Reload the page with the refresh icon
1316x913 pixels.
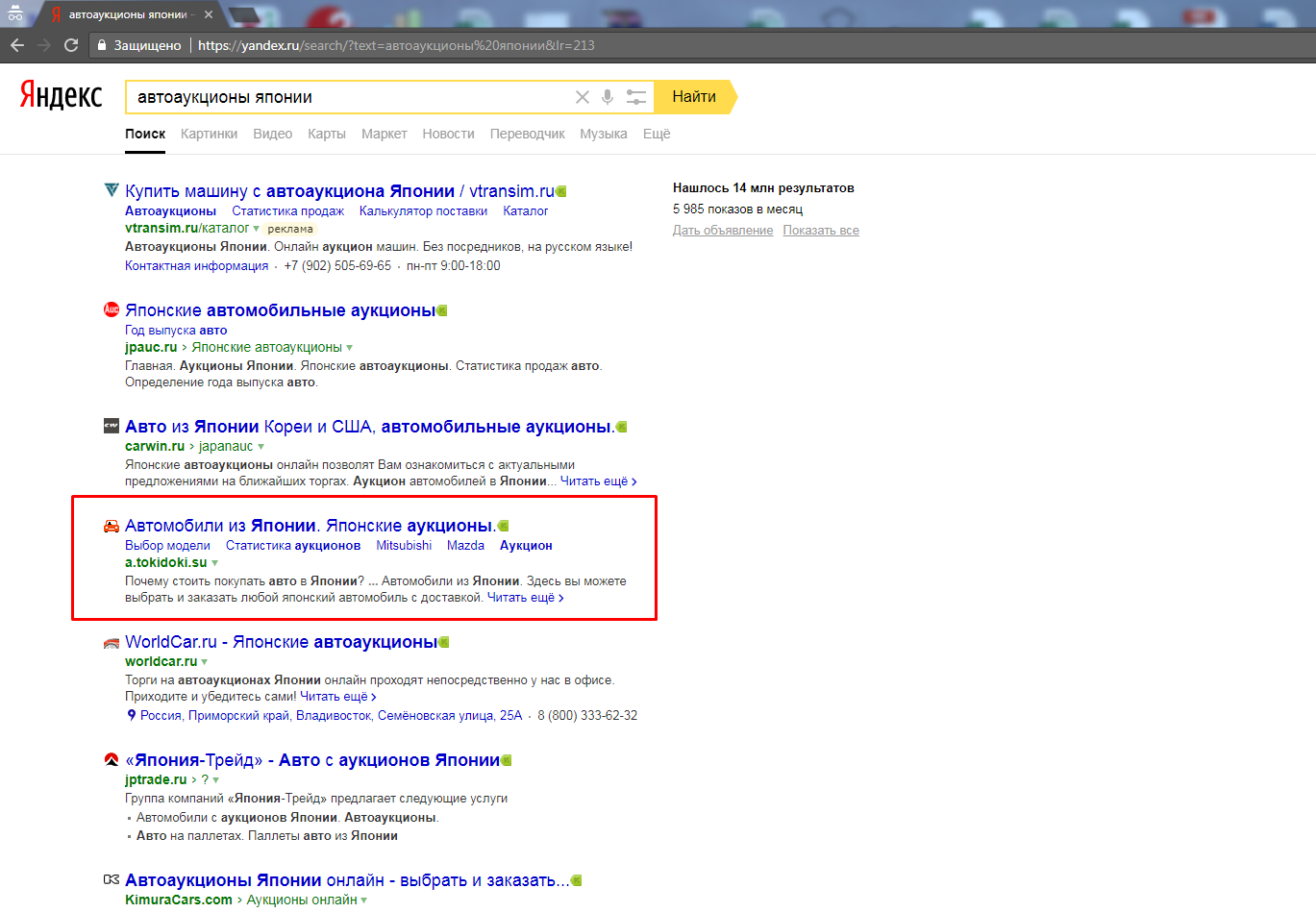coord(71,45)
